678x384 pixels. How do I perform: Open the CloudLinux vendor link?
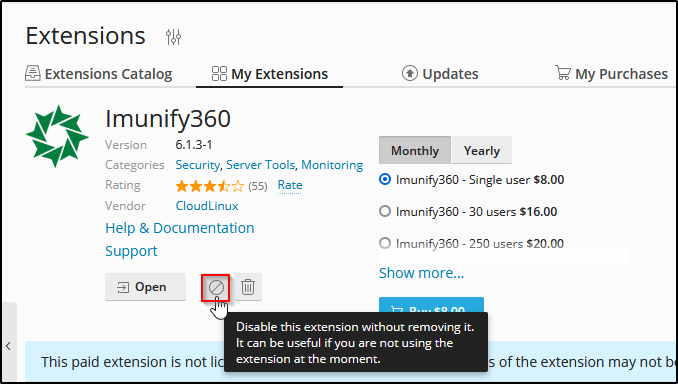pos(207,205)
